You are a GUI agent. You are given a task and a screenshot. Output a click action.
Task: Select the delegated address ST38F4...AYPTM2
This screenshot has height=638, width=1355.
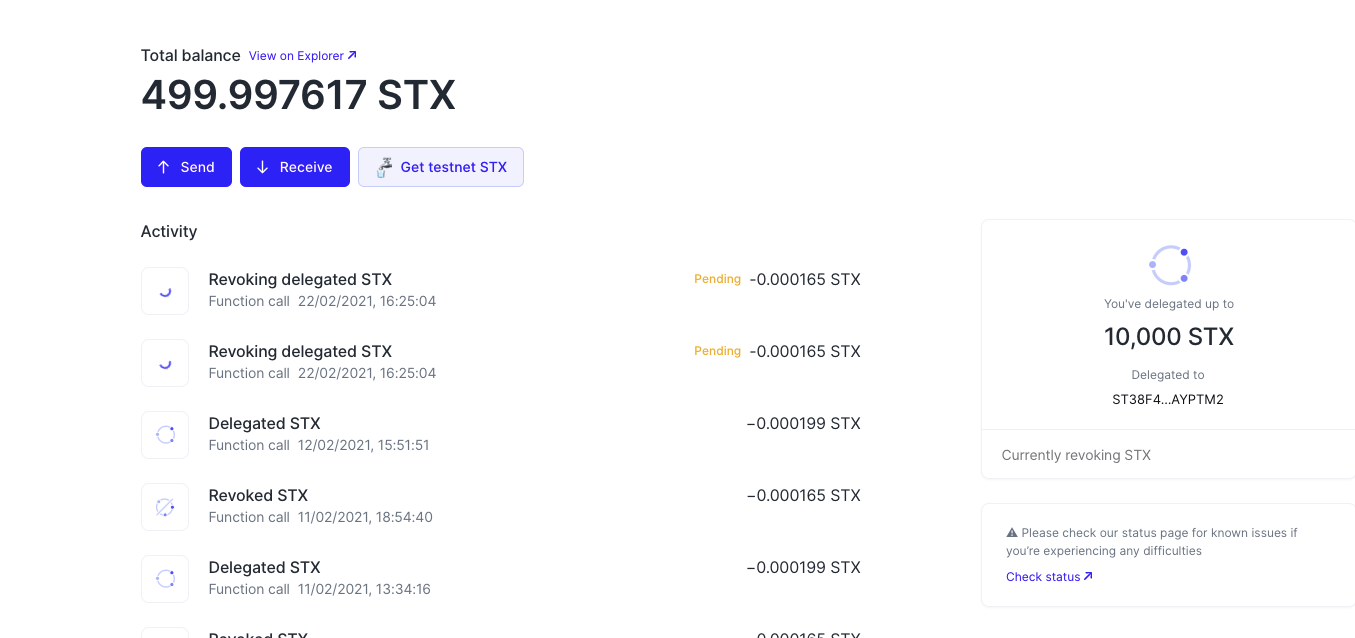click(1168, 398)
